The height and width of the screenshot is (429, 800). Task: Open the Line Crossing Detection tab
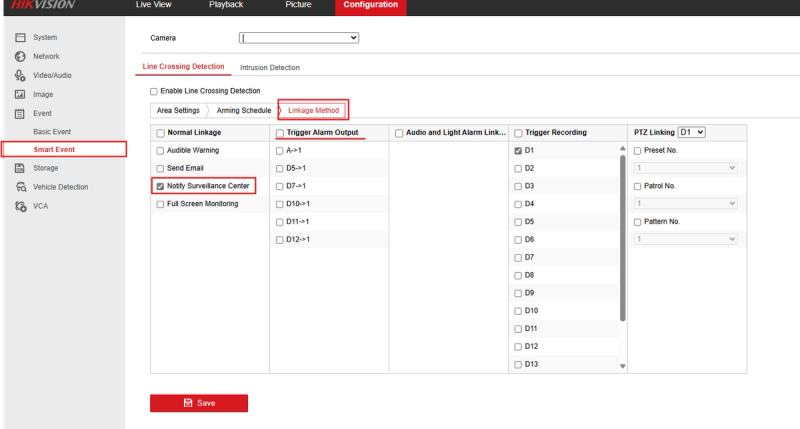[183, 66]
